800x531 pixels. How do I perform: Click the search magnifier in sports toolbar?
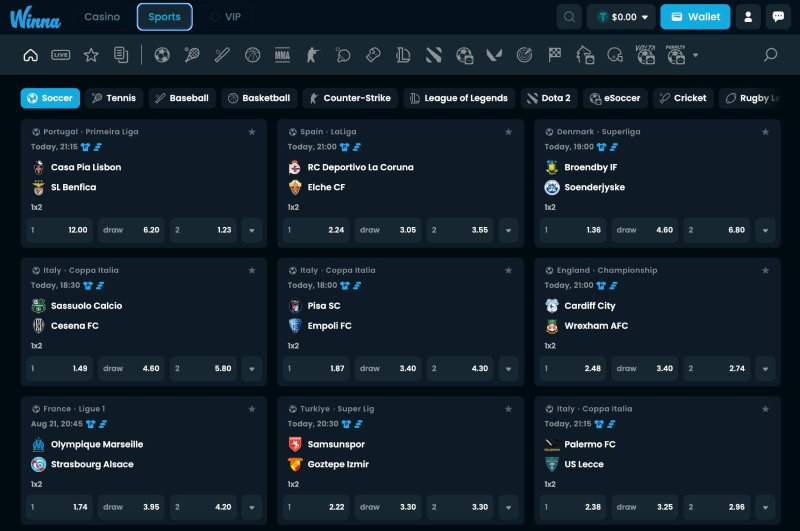coord(770,55)
